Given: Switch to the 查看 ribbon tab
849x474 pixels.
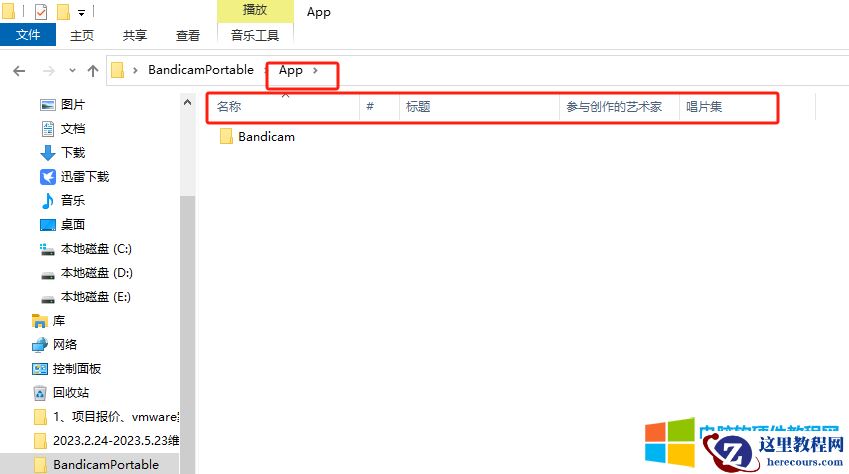Looking at the screenshot, I should click(x=188, y=36).
